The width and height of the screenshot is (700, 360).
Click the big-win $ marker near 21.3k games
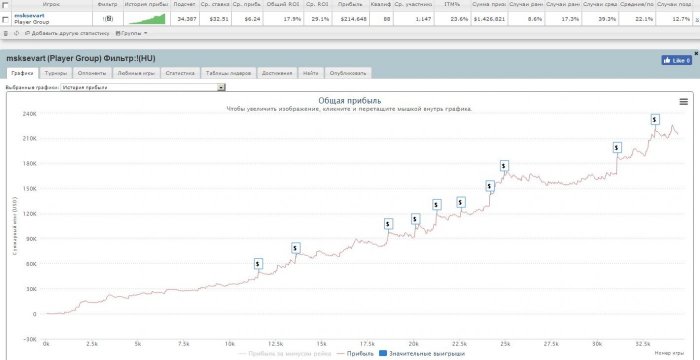pyautogui.click(x=437, y=205)
